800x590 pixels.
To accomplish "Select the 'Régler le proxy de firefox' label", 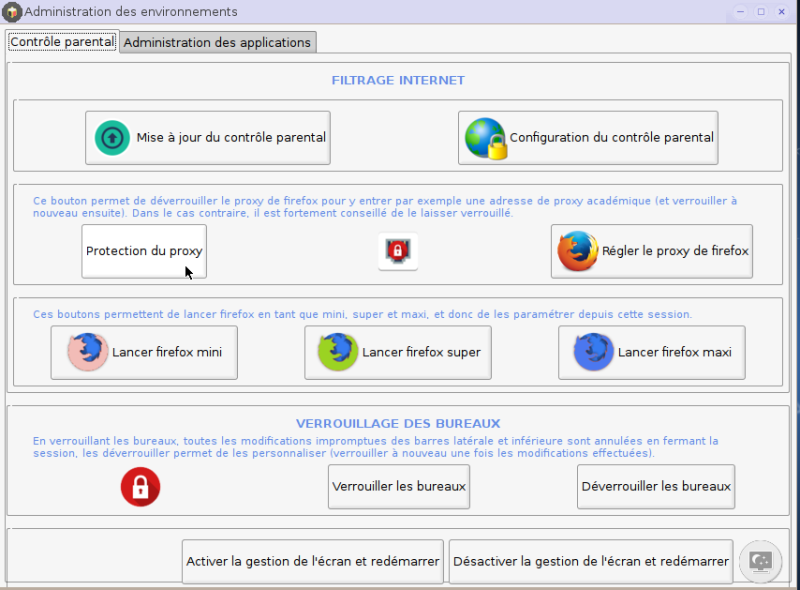I will (675, 251).
